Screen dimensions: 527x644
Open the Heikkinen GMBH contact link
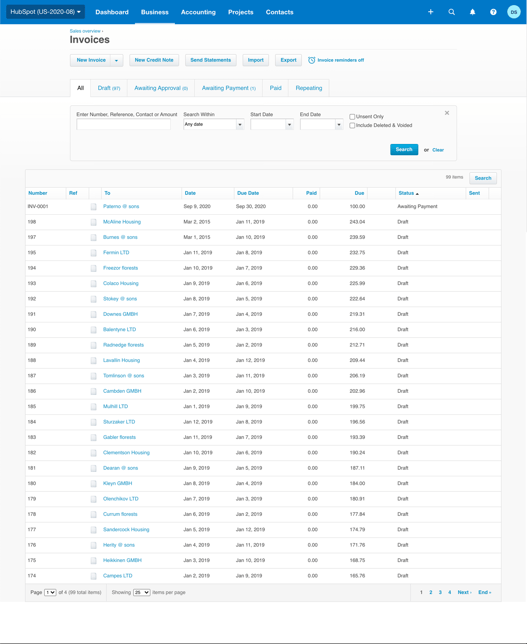click(122, 561)
